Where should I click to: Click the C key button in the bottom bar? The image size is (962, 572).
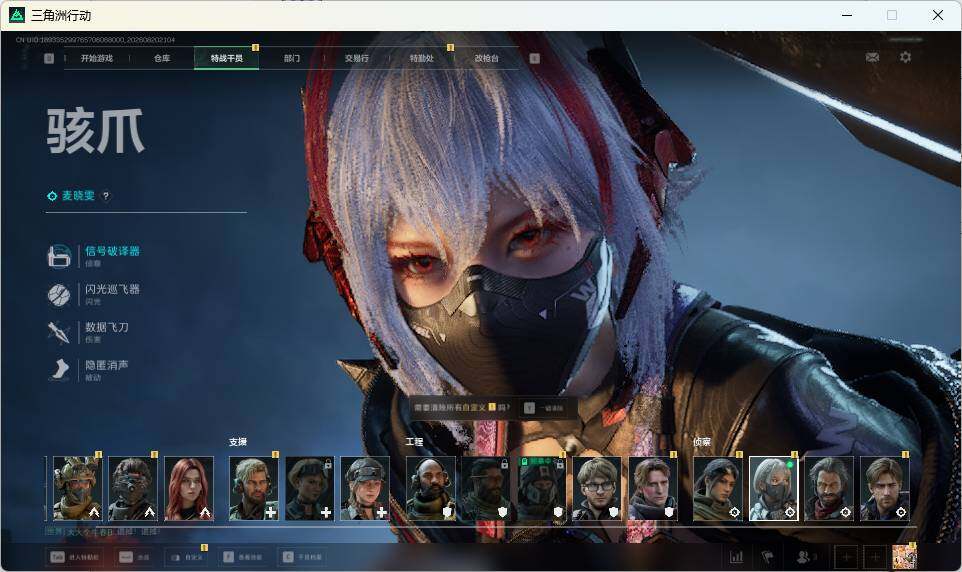coord(301,557)
